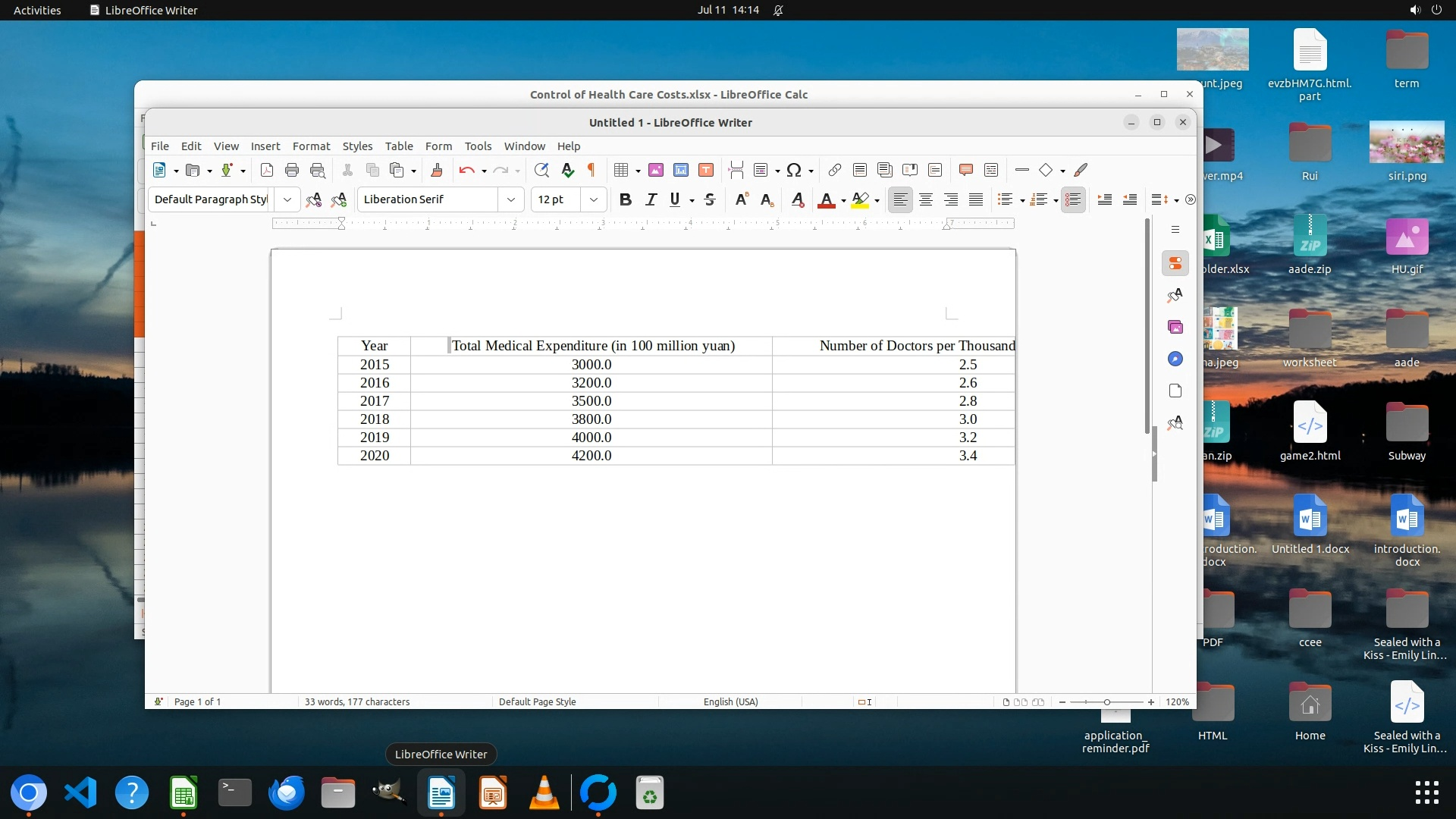Click the font color red swatch button

827,199
